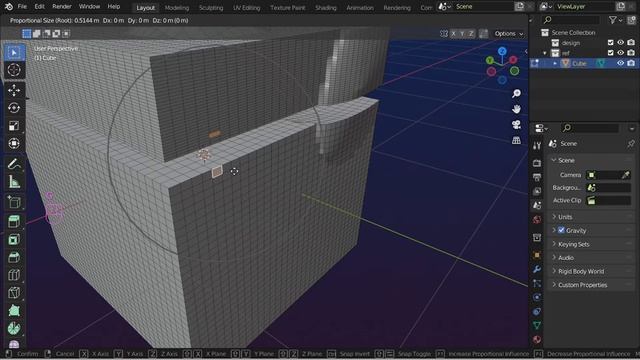Image resolution: width=640 pixels, height=360 pixels.
Task: Select the Spin tool
Action: (14, 329)
